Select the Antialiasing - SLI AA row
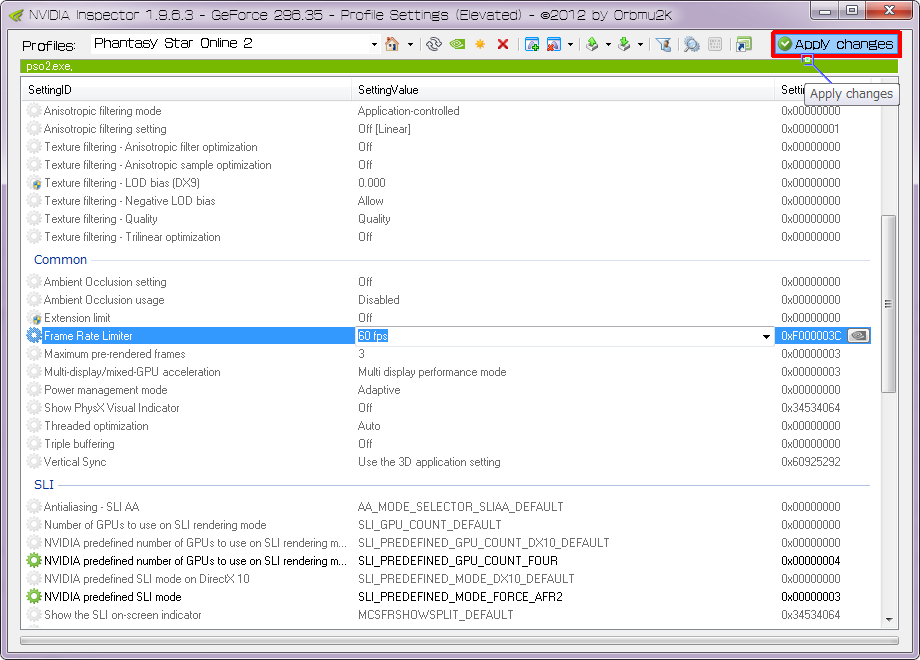The image size is (920, 660). [447, 507]
